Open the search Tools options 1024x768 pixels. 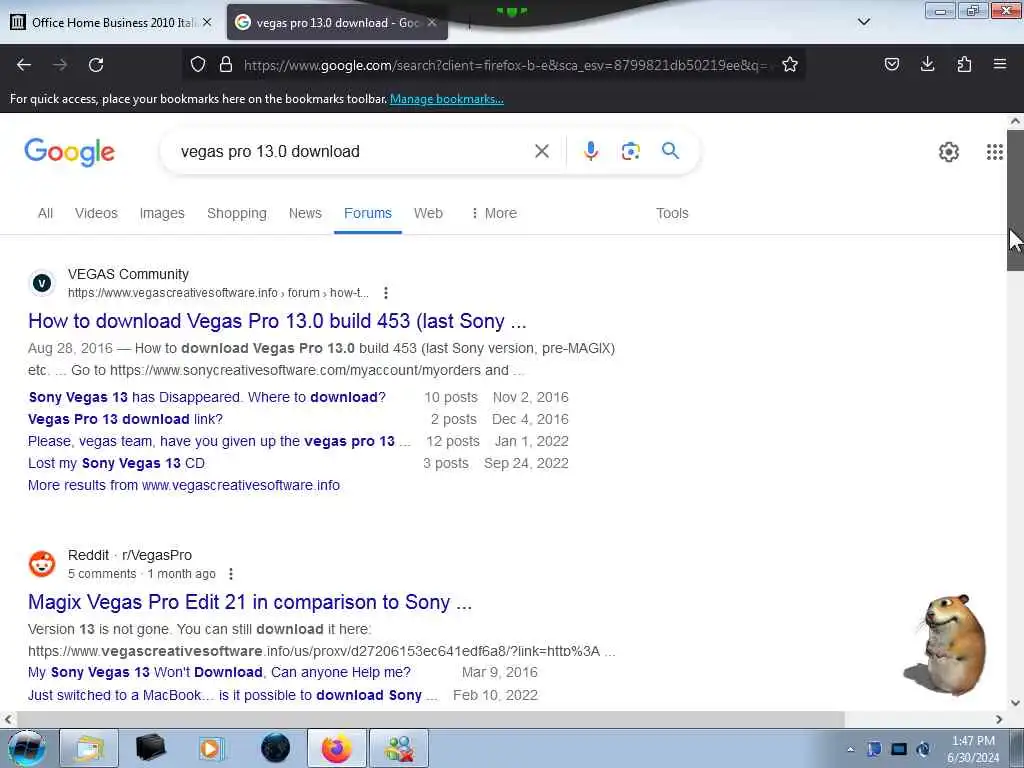click(672, 214)
